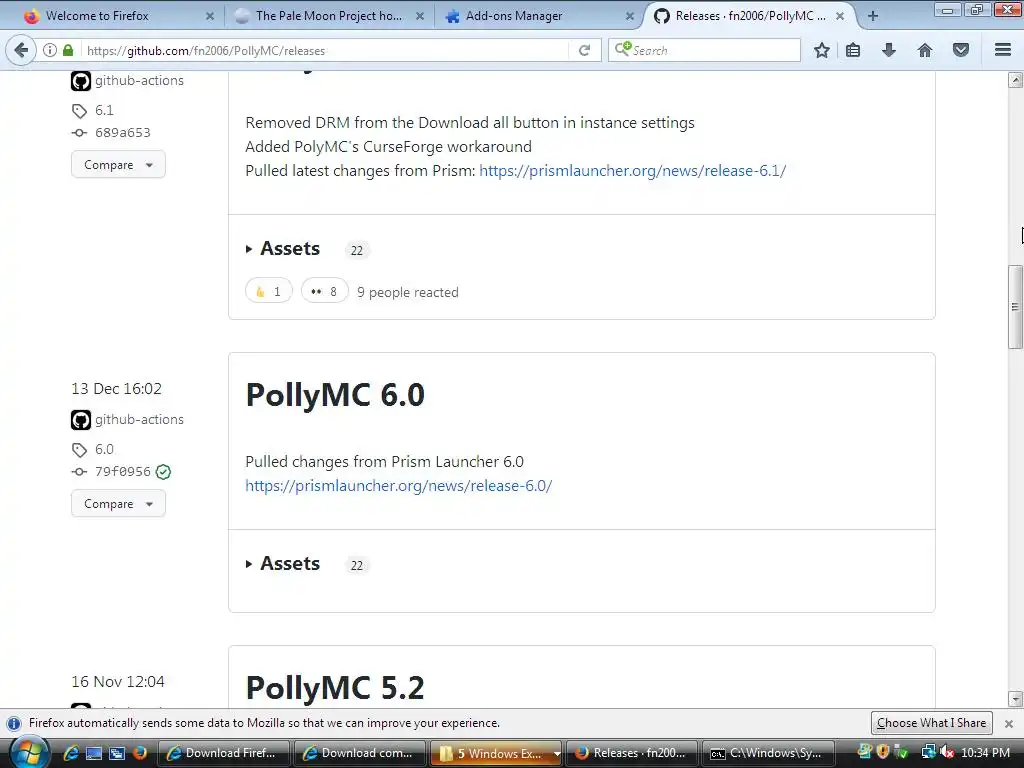Click the taskbar clock 10:34 PM

pos(985,753)
